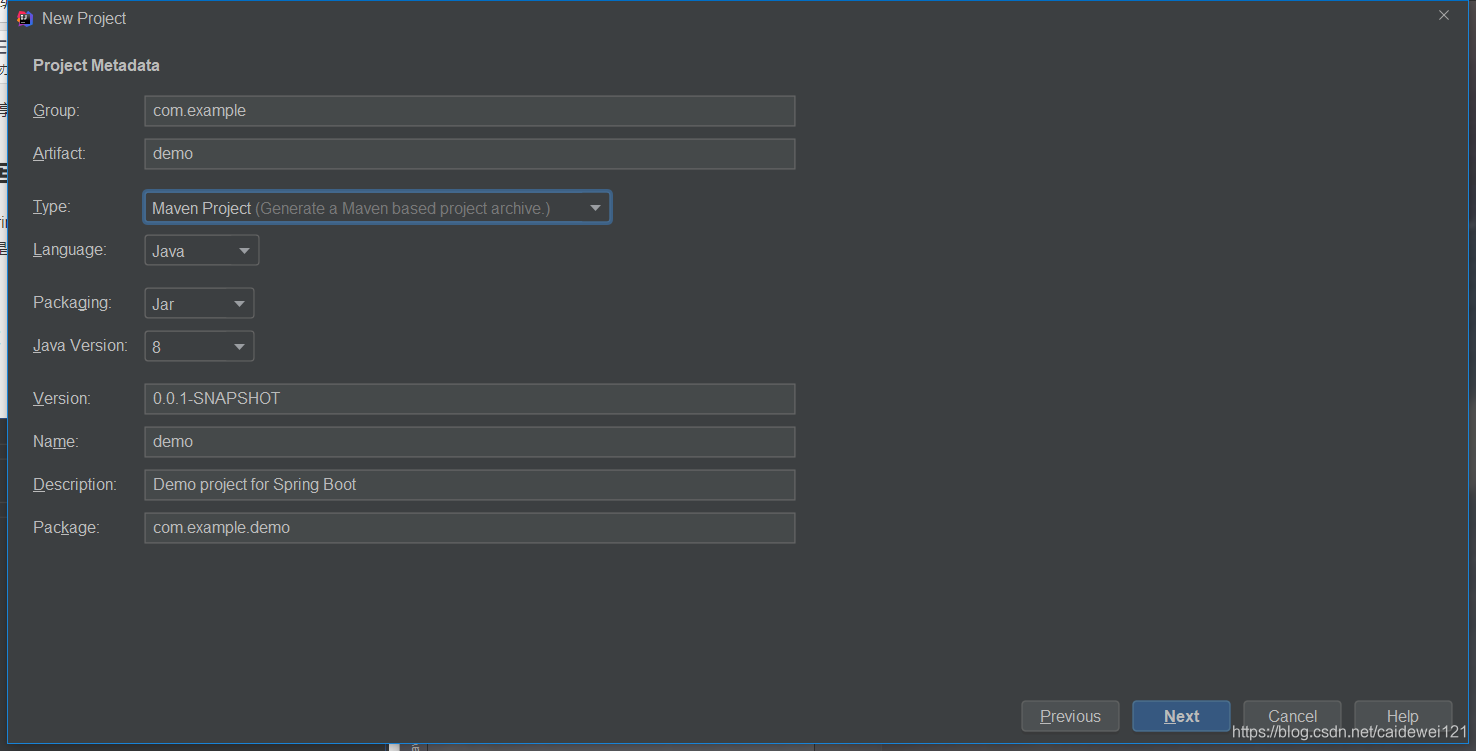
Task: Click the Description label
Action: (x=75, y=484)
